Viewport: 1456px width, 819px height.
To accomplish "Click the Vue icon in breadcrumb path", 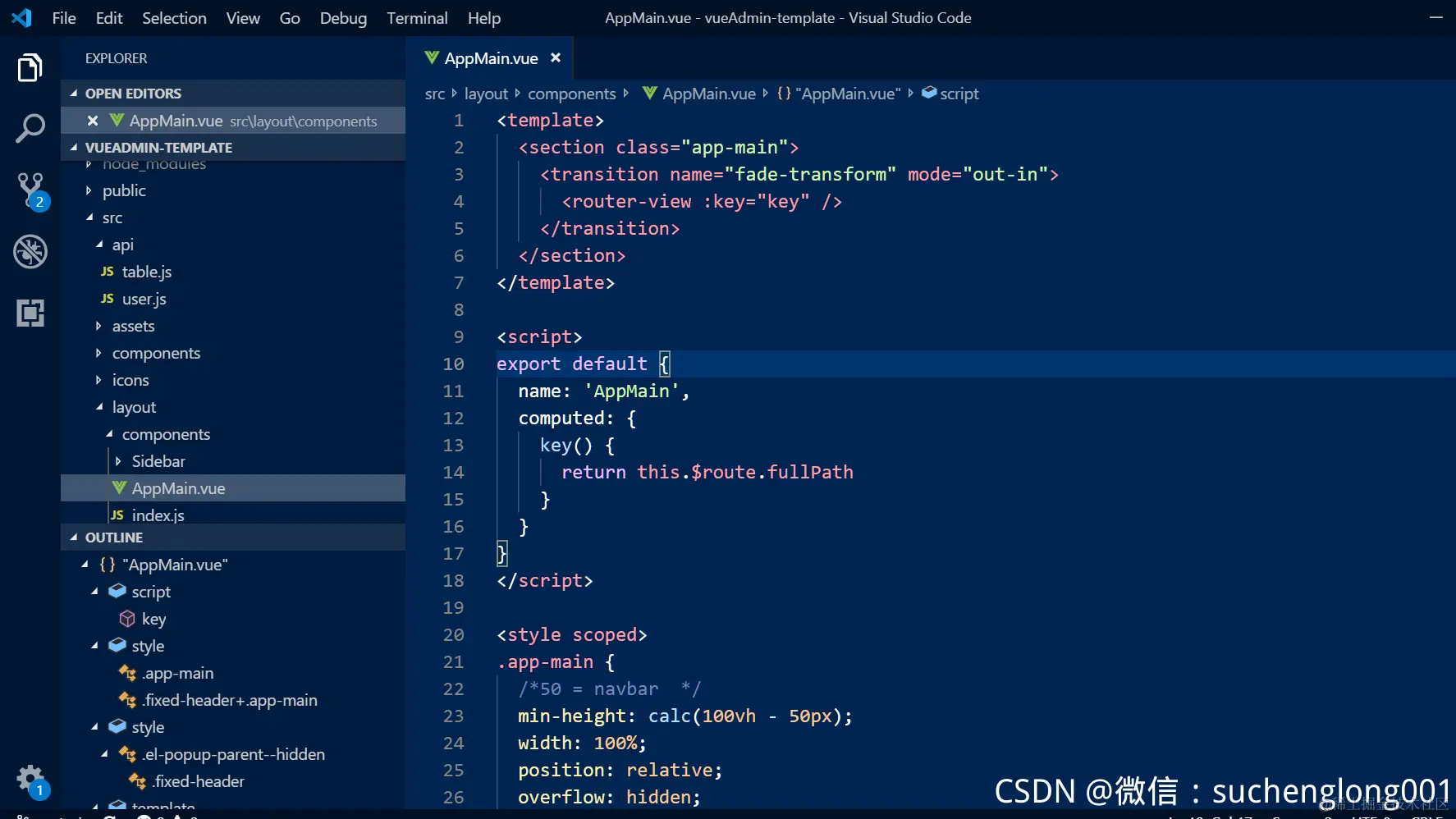I will click(x=649, y=93).
